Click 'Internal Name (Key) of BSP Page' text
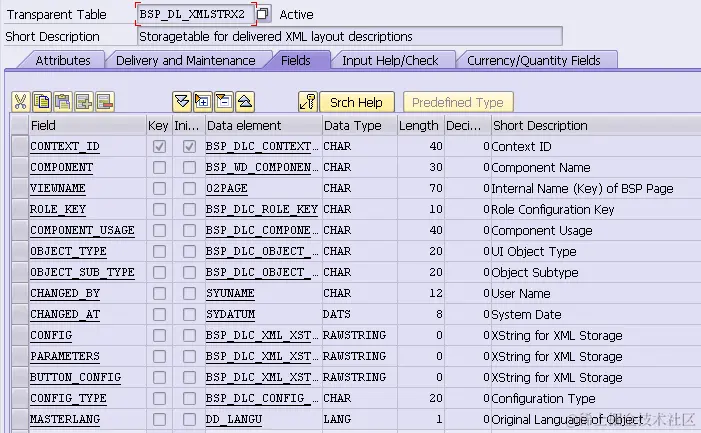The height and width of the screenshot is (433, 701). [582, 189]
